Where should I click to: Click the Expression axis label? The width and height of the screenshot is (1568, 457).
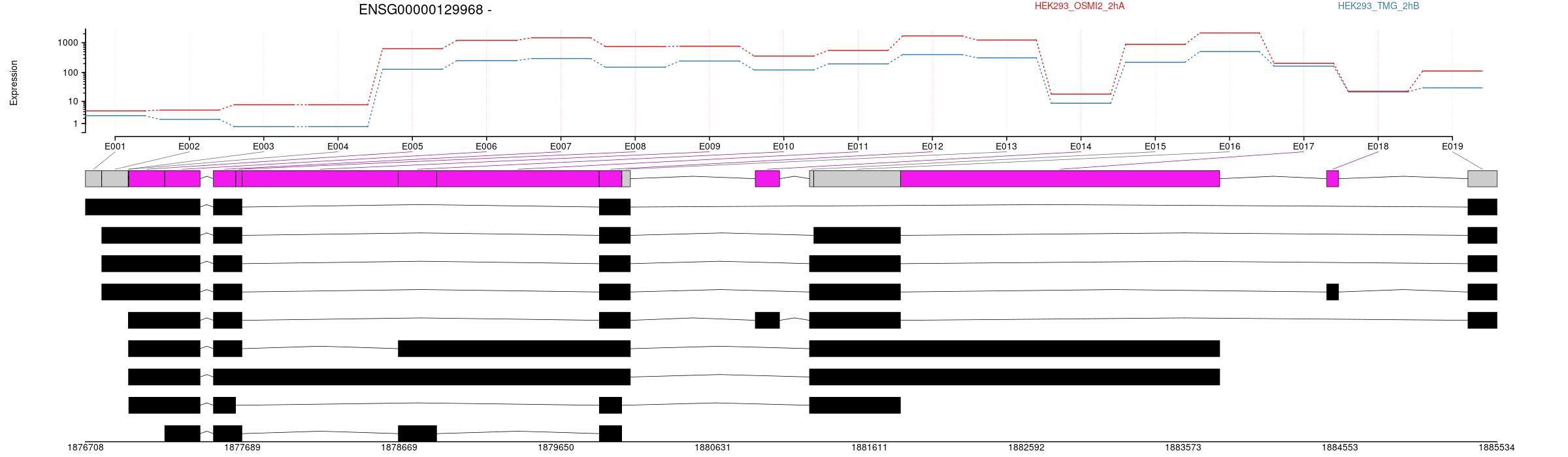pyautogui.click(x=14, y=83)
